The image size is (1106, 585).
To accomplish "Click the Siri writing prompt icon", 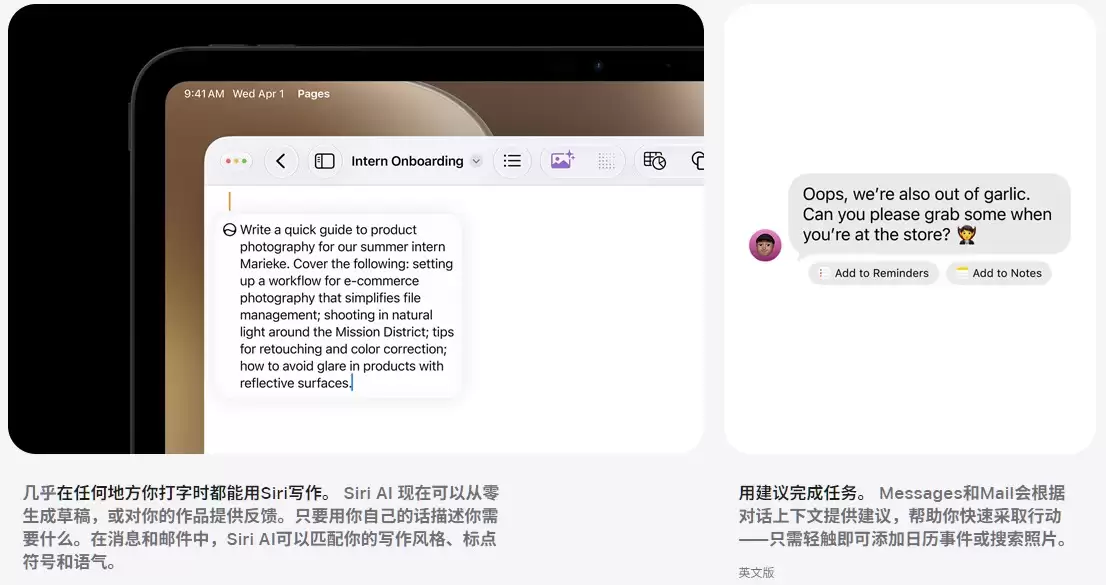I will [229, 230].
